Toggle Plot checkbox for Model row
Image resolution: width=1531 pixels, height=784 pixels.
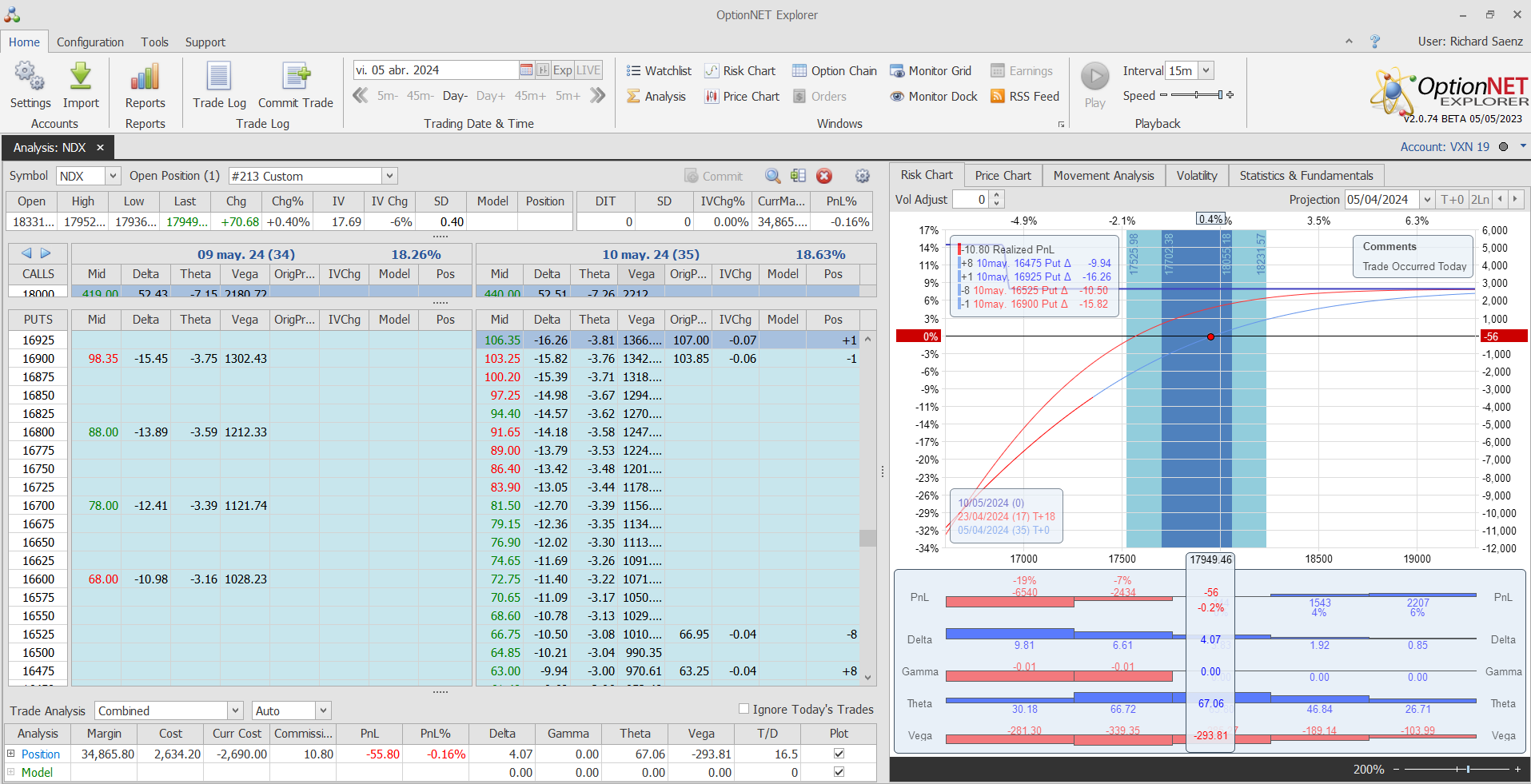[839, 772]
